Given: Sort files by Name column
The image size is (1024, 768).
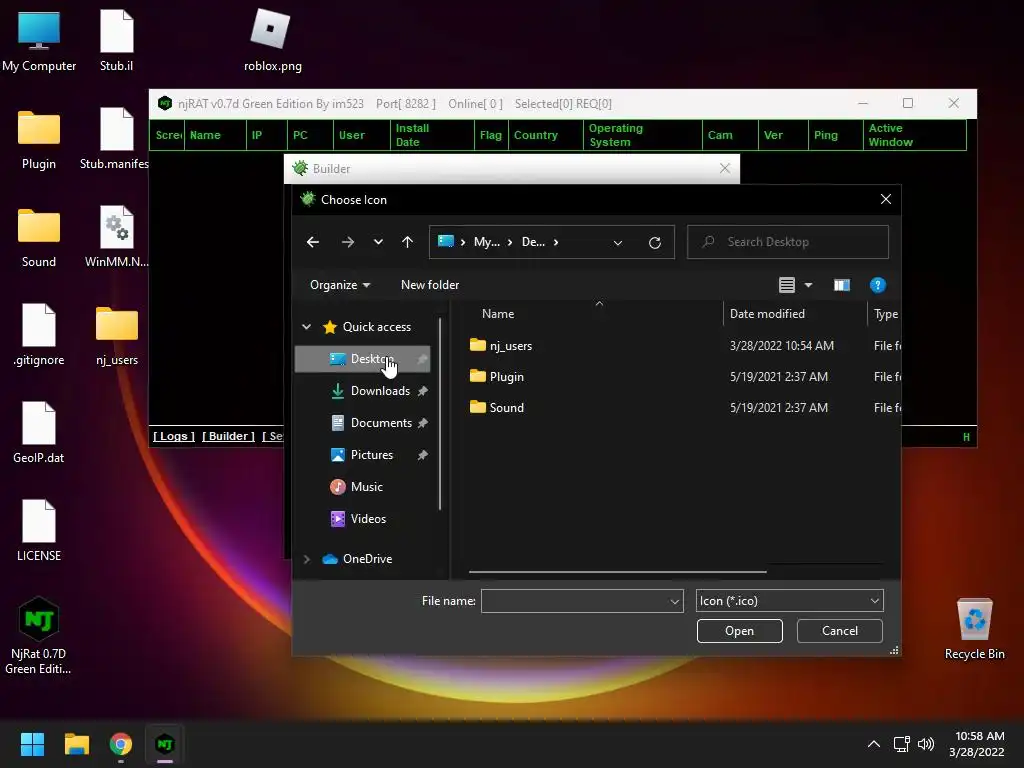Looking at the screenshot, I should (498, 313).
